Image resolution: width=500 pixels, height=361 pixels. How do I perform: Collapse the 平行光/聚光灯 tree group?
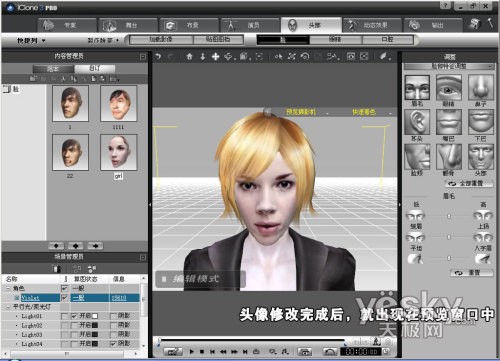click(8, 307)
